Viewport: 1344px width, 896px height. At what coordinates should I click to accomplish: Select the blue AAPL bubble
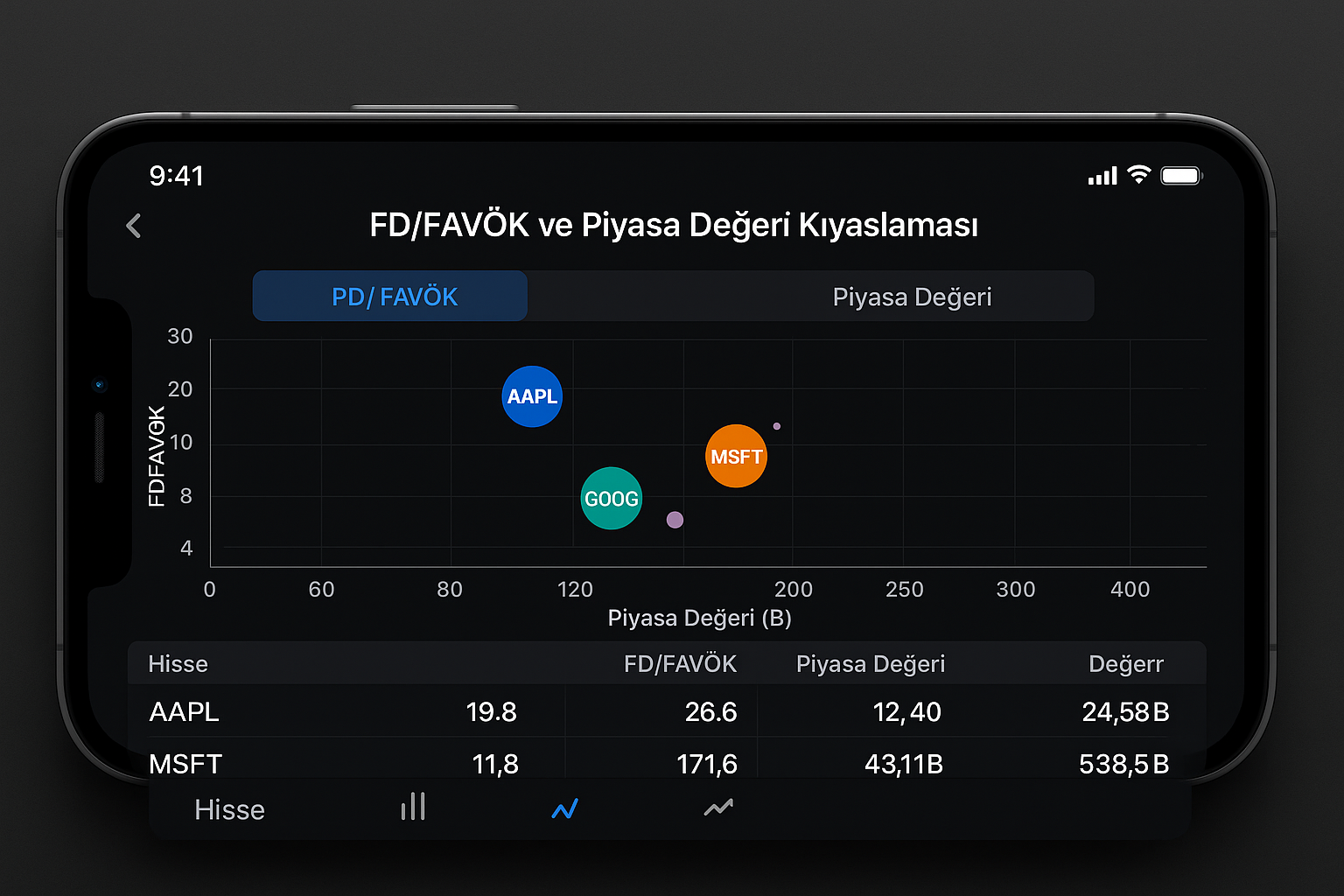(532, 396)
